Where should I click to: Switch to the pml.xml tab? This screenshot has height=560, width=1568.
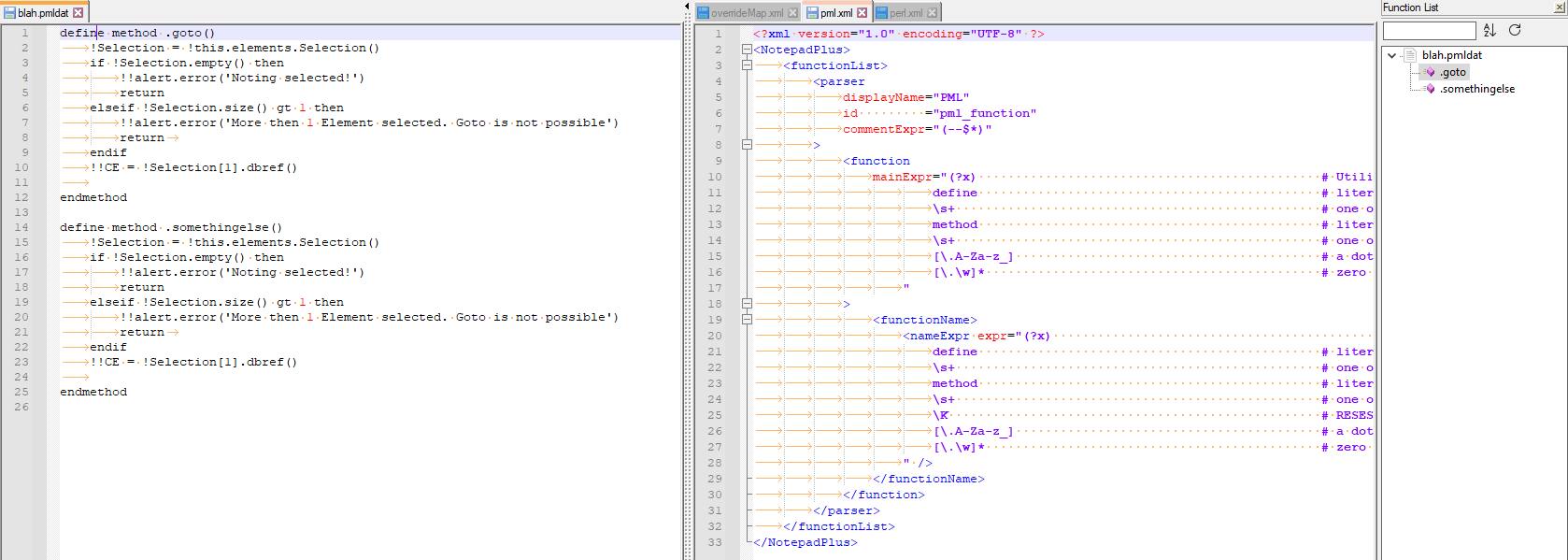[x=836, y=12]
